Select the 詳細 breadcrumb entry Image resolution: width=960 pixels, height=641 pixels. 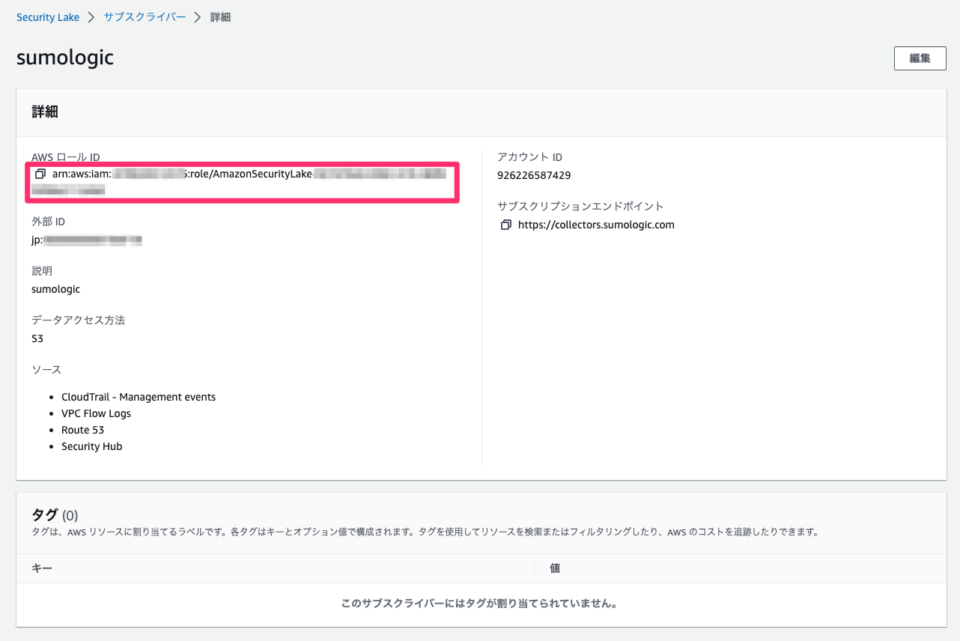[218, 16]
